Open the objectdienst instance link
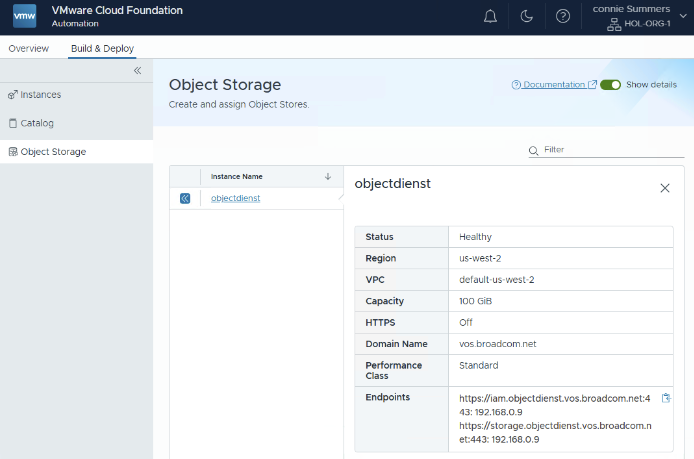694x459 pixels. click(x=235, y=198)
